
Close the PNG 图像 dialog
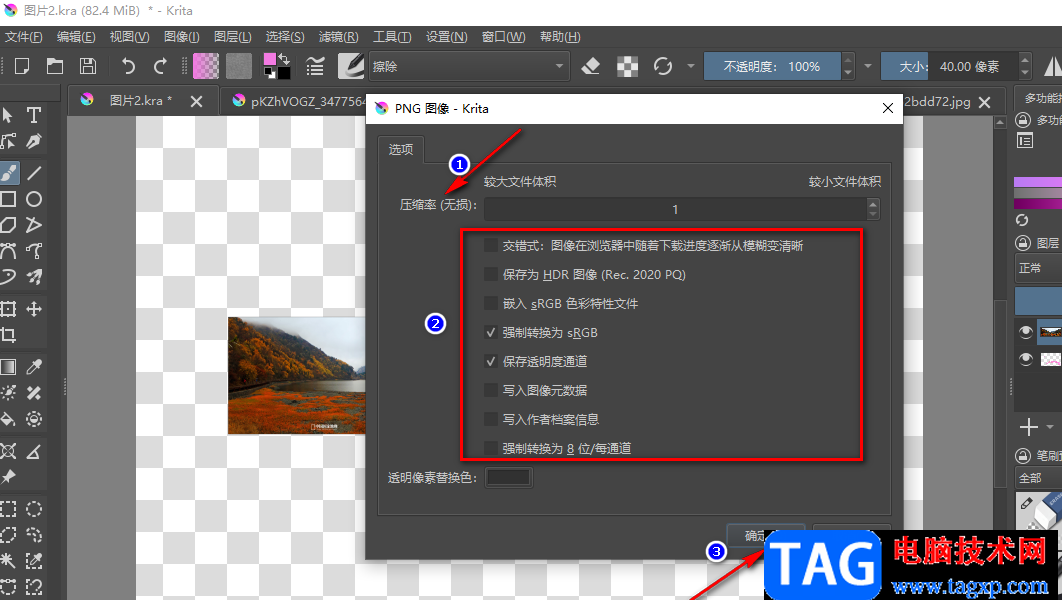[888, 108]
